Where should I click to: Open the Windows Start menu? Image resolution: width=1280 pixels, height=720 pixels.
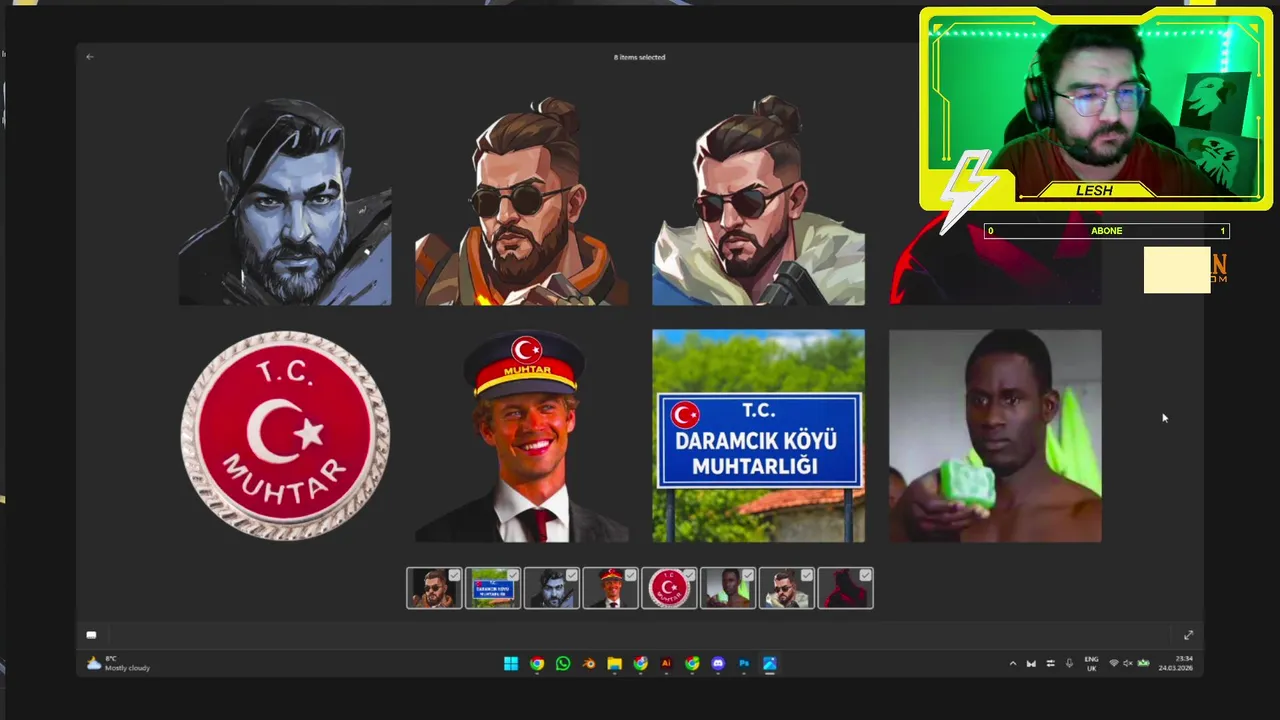(511, 664)
